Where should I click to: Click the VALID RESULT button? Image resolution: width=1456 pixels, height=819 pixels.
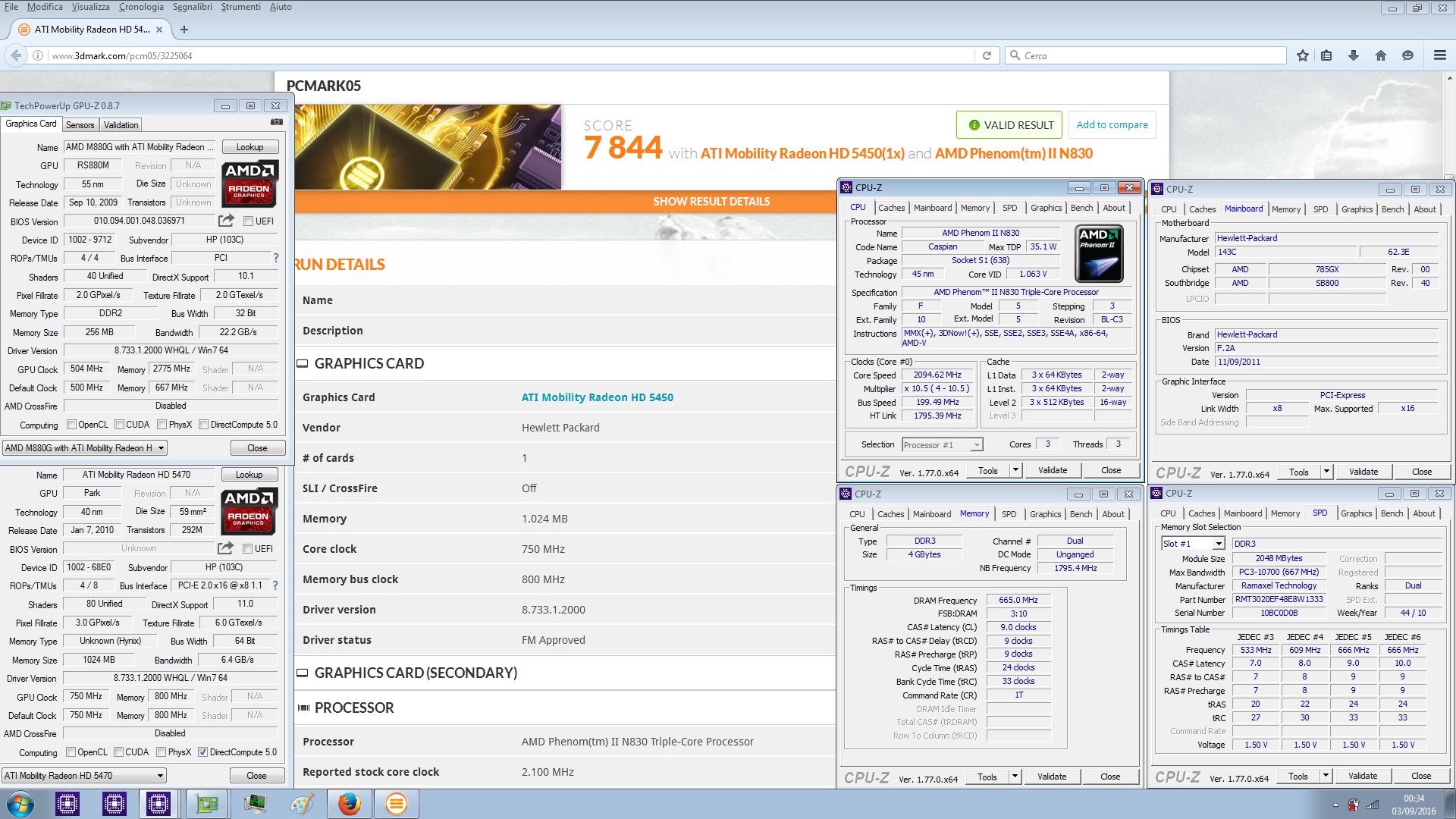(x=1011, y=125)
